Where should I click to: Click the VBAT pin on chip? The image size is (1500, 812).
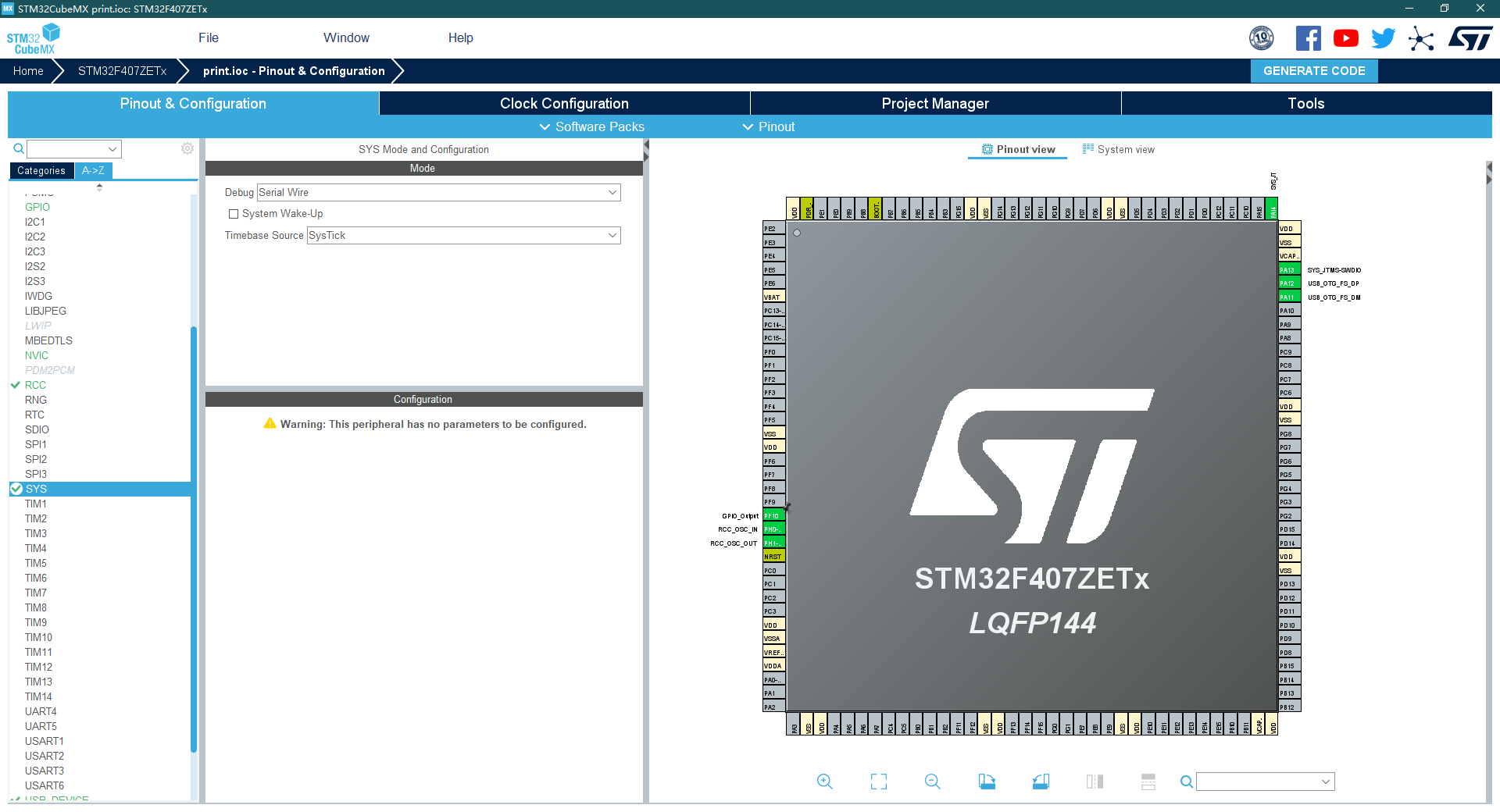coord(774,297)
